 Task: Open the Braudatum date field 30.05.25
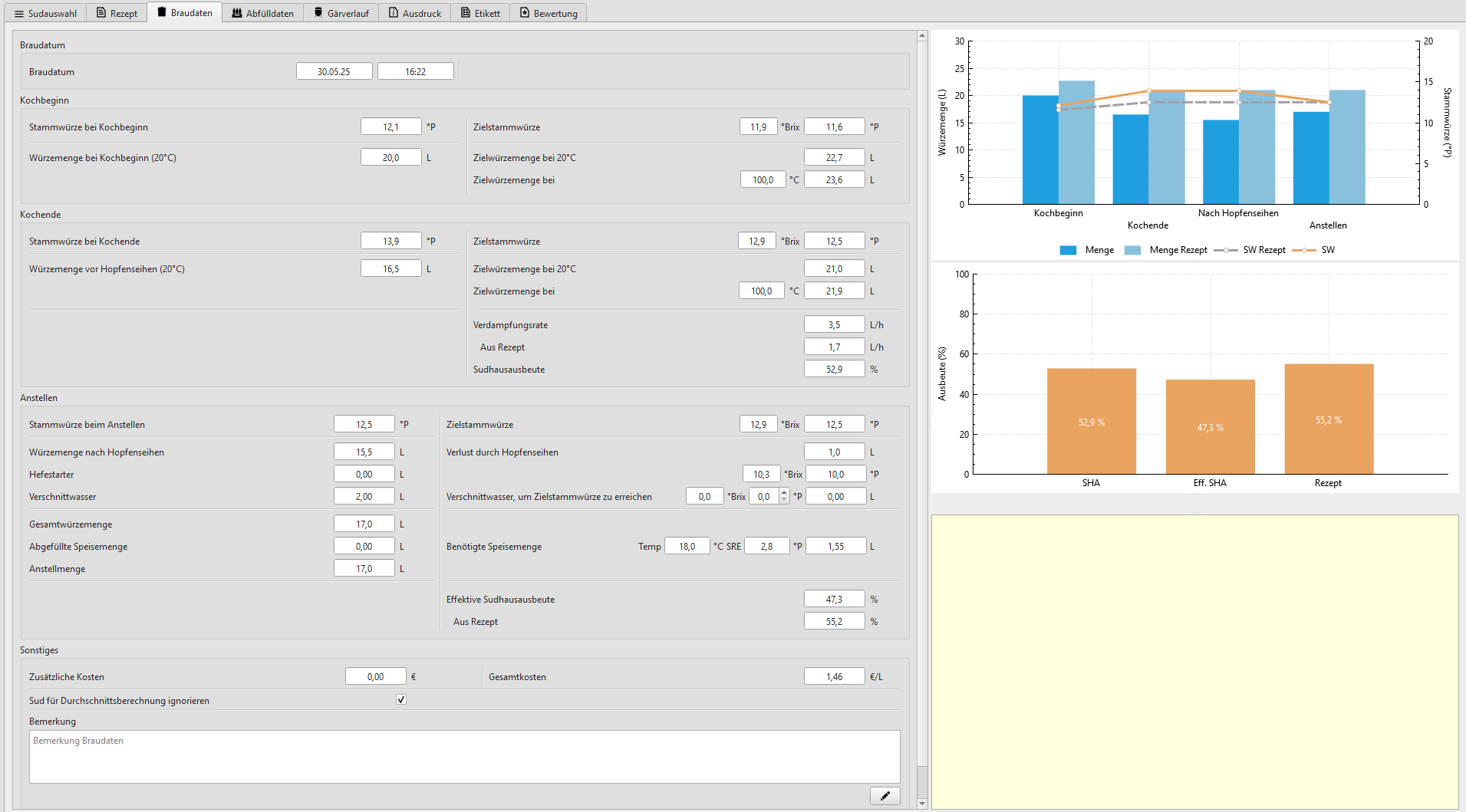click(334, 71)
